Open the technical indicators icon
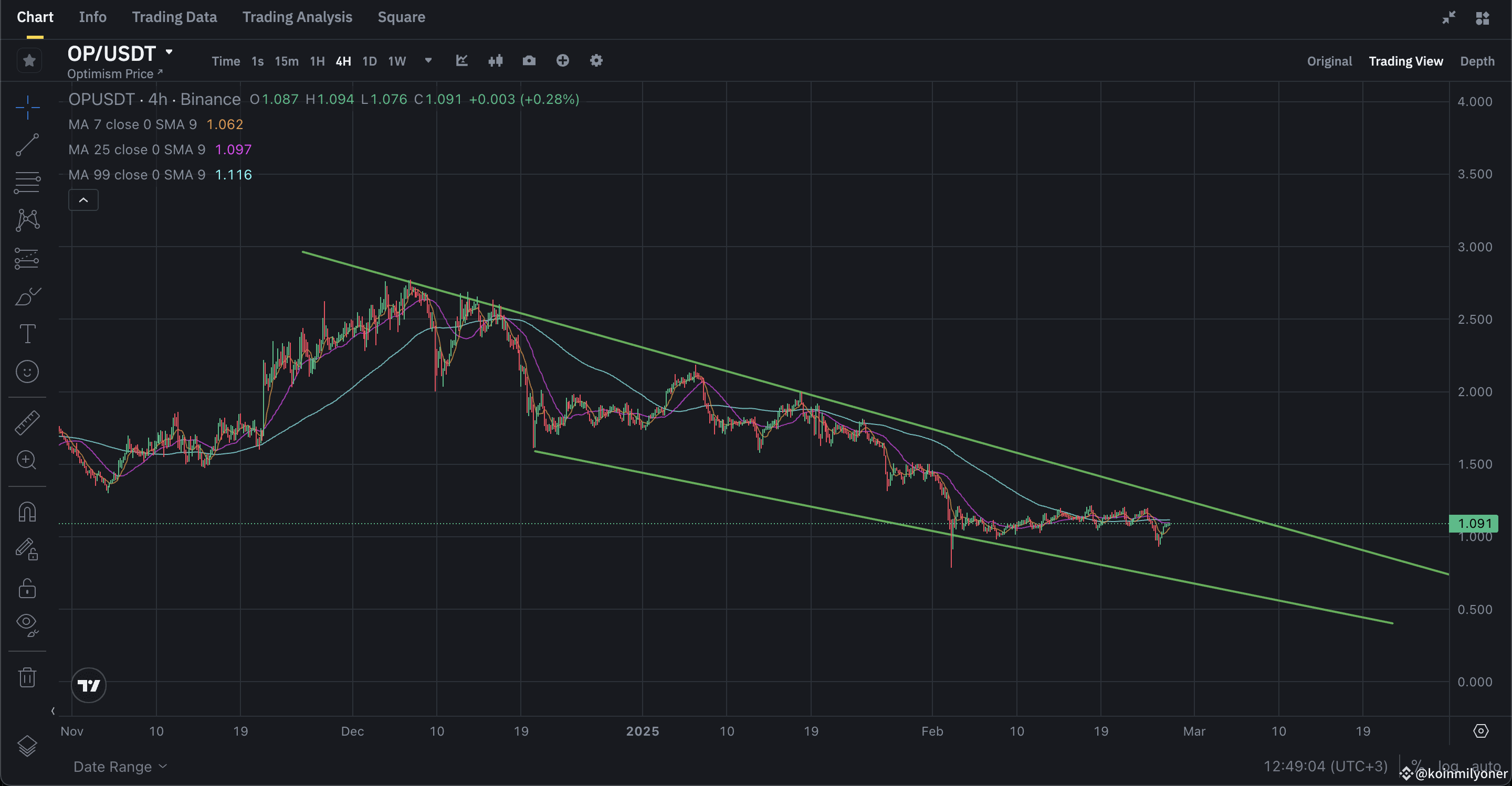Viewport: 1512px width, 786px height. point(462,61)
